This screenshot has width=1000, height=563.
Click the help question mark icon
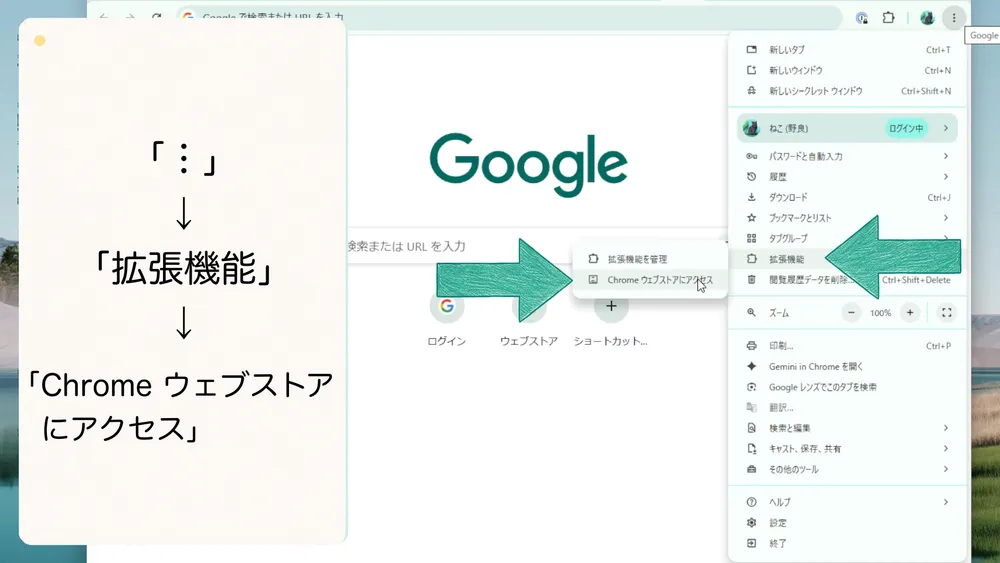point(751,502)
